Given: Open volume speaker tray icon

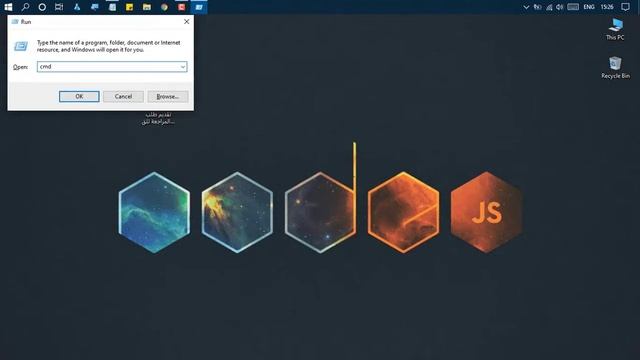Looking at the screenshot, I should [x=560, y=7].
